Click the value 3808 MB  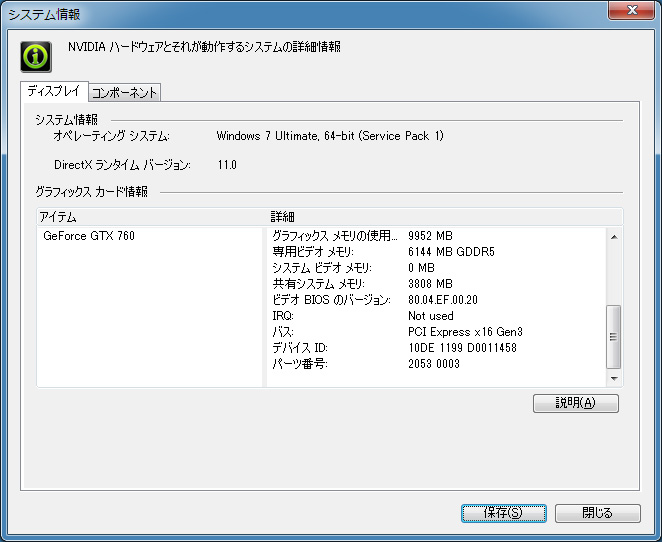click(x=430, y=284)
